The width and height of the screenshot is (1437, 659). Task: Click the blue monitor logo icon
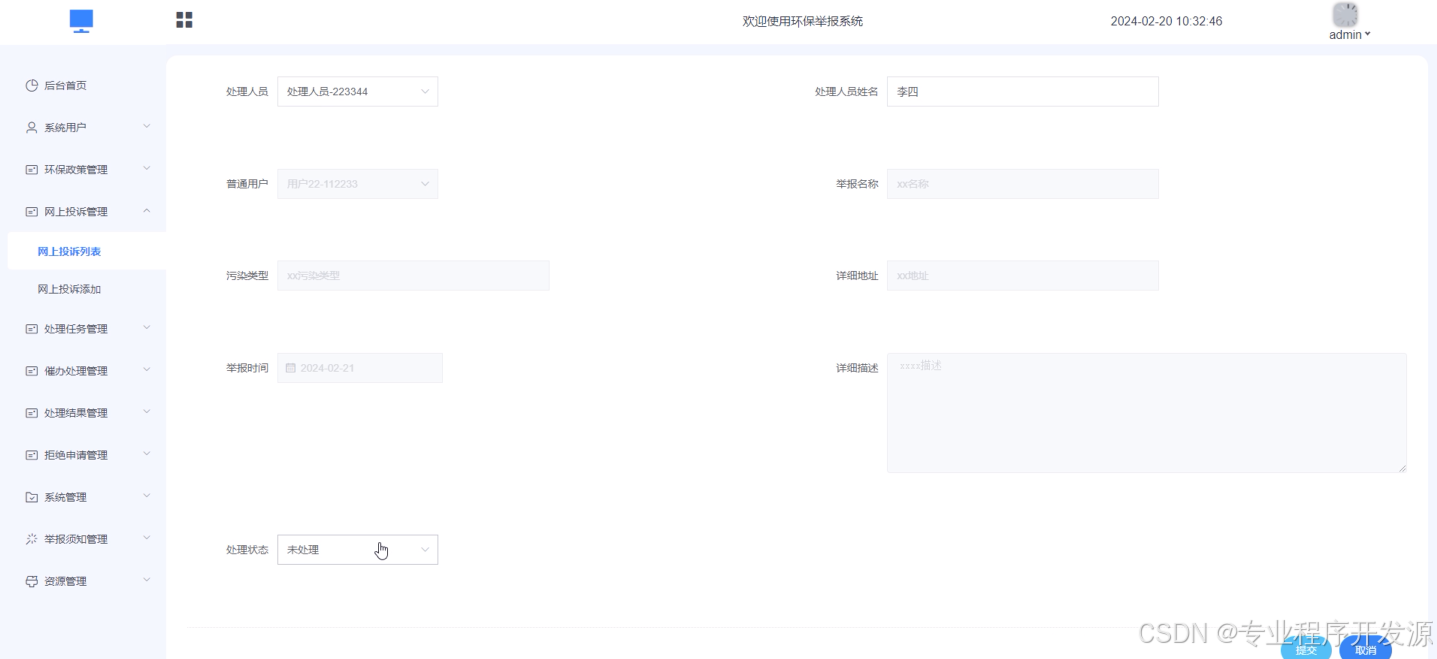(x=82, y=21)
